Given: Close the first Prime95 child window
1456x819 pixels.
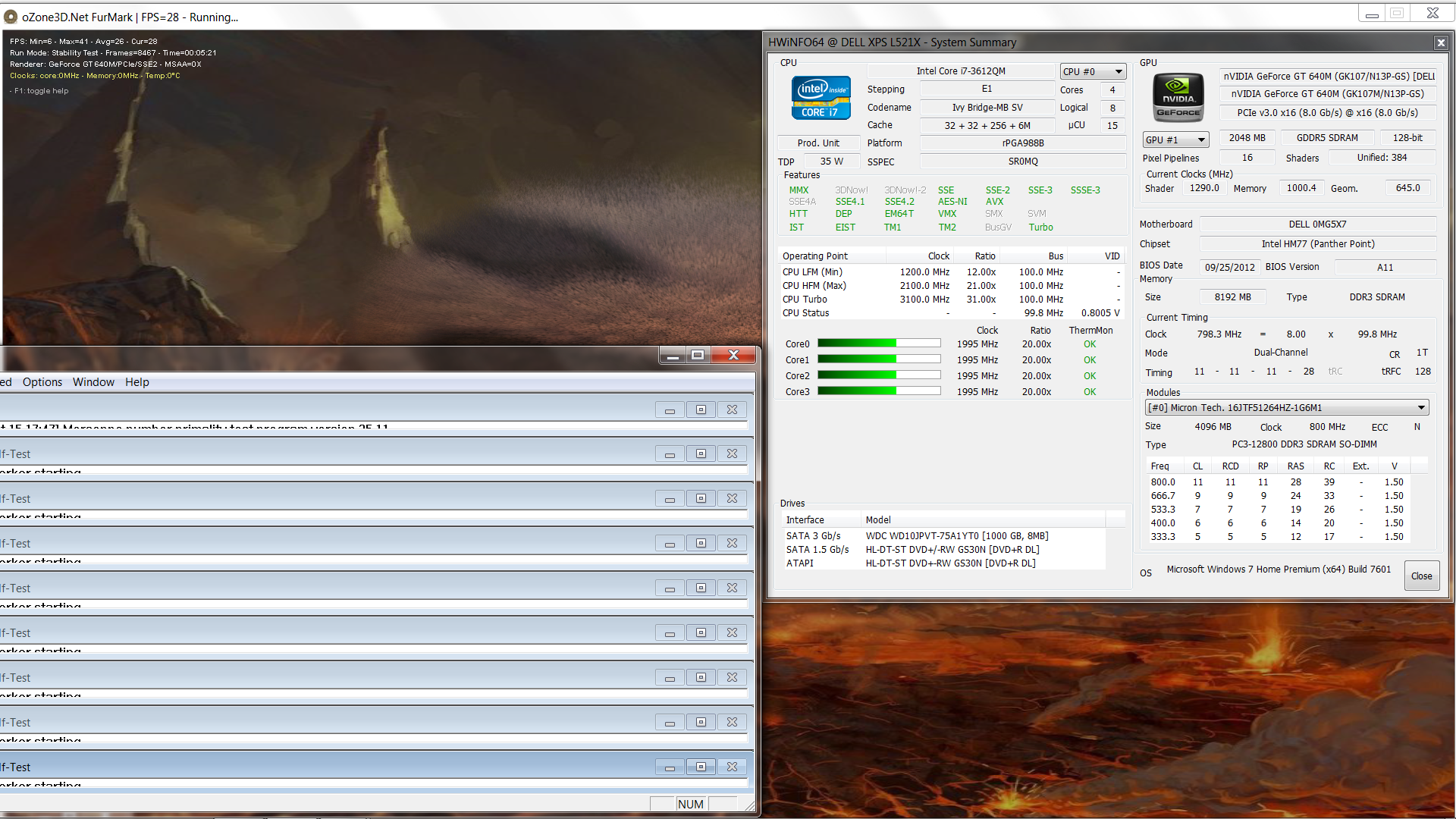Looking at the screenshot, I should tap(732, 410).
